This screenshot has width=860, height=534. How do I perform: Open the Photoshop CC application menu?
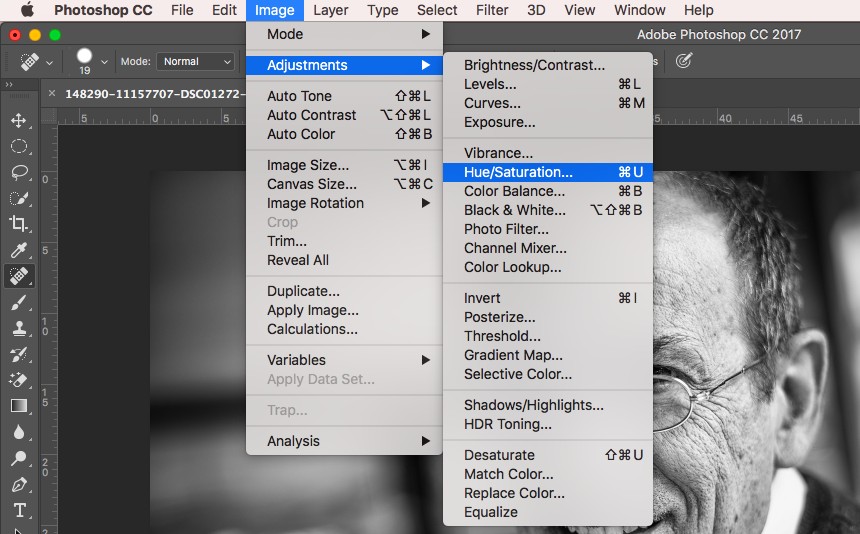(x=103, y=10)
